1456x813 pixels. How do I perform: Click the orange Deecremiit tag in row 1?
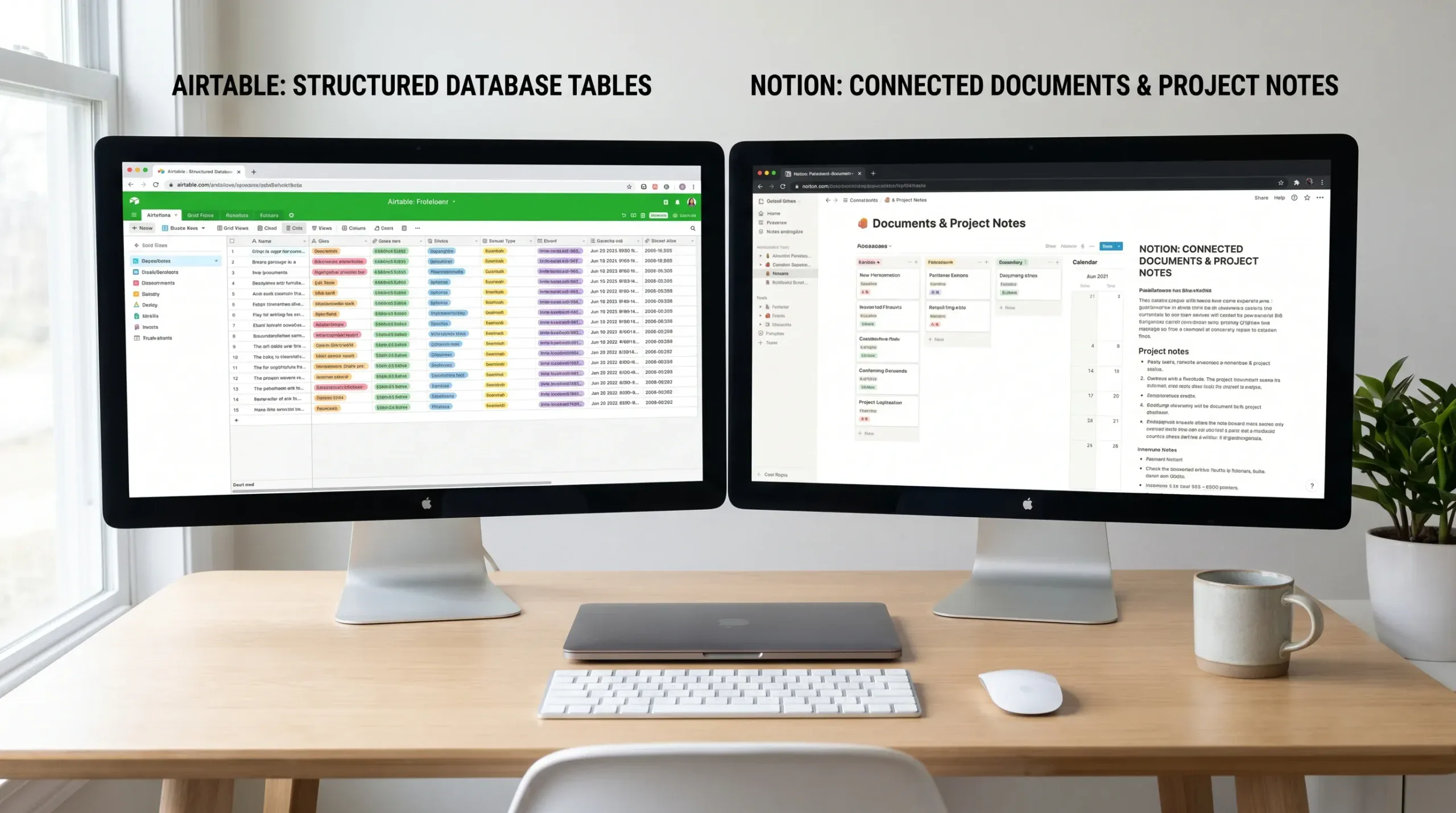coord(326,251)
